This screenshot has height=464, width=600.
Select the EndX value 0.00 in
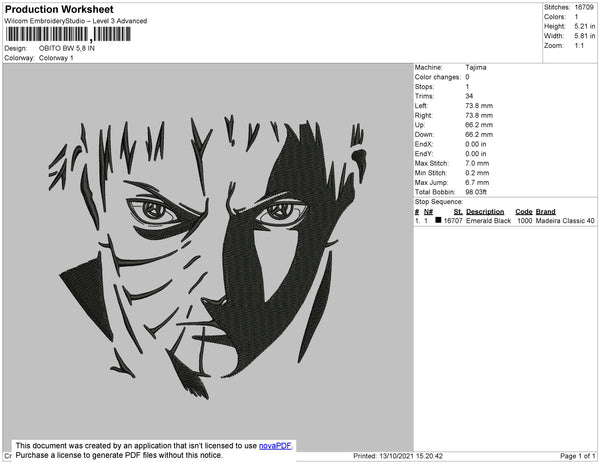pyautogui.click(x=476, y=144)
